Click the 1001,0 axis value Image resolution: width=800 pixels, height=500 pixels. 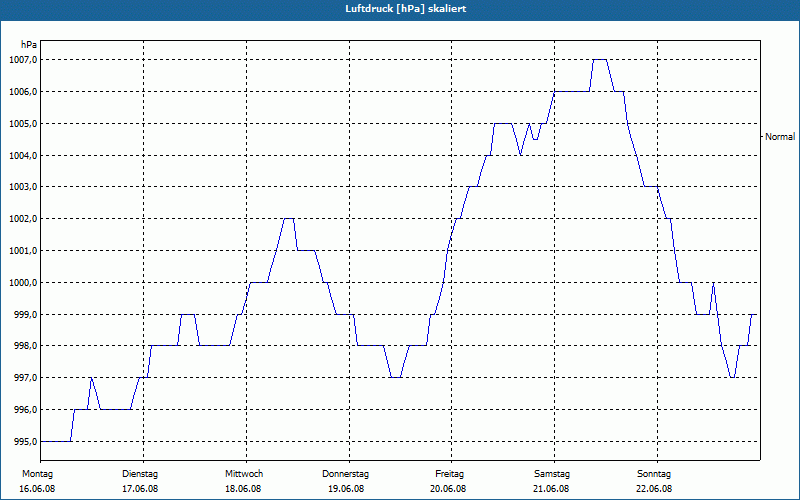23,251
